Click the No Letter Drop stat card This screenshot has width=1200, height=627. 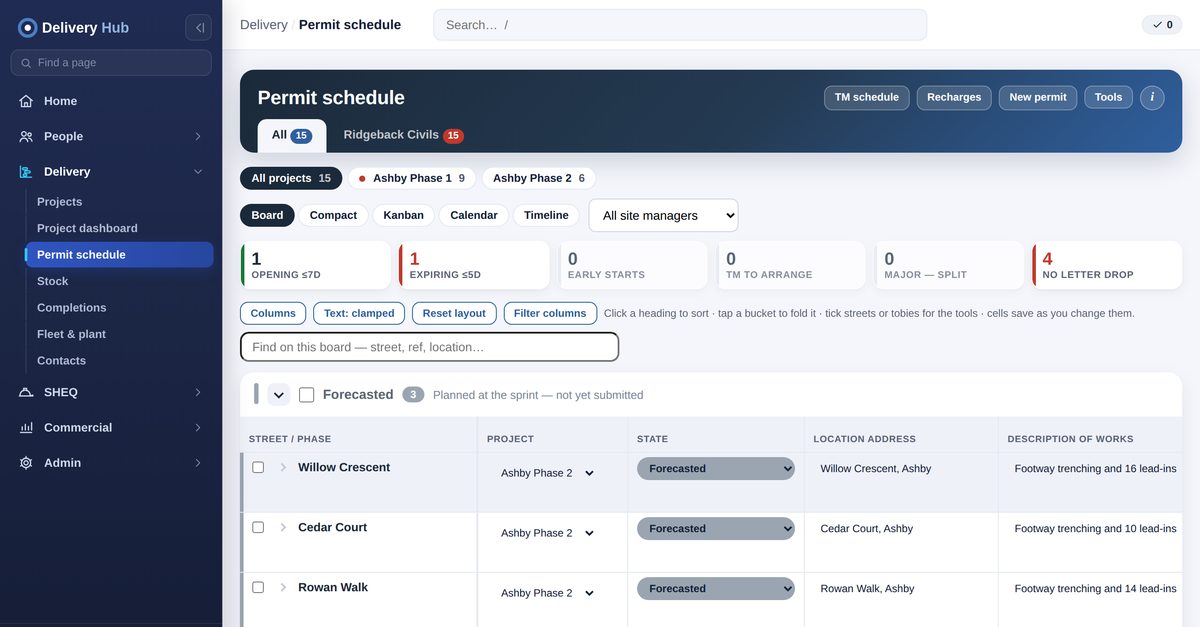point(1107,265)
